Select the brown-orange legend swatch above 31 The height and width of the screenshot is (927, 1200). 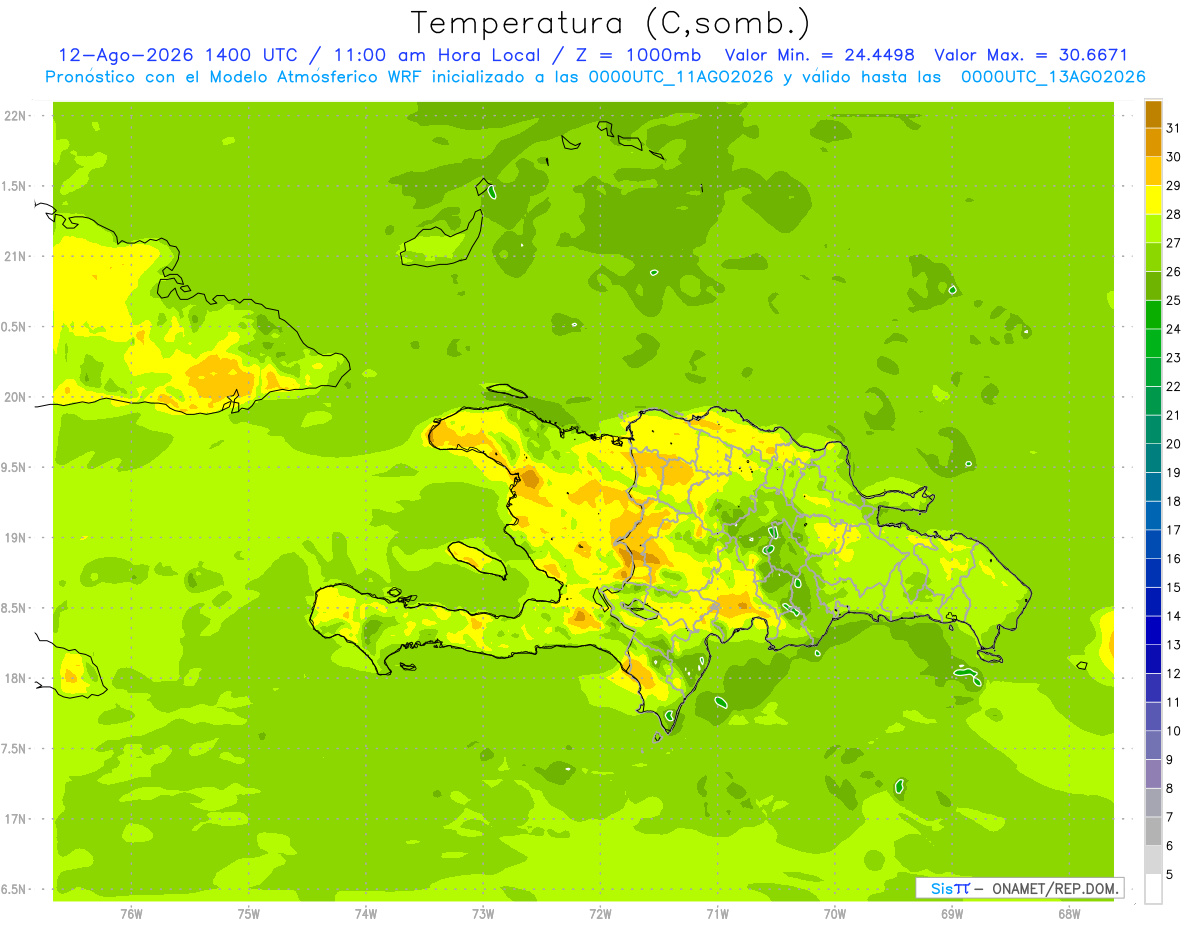click(x=1153, y=114)
